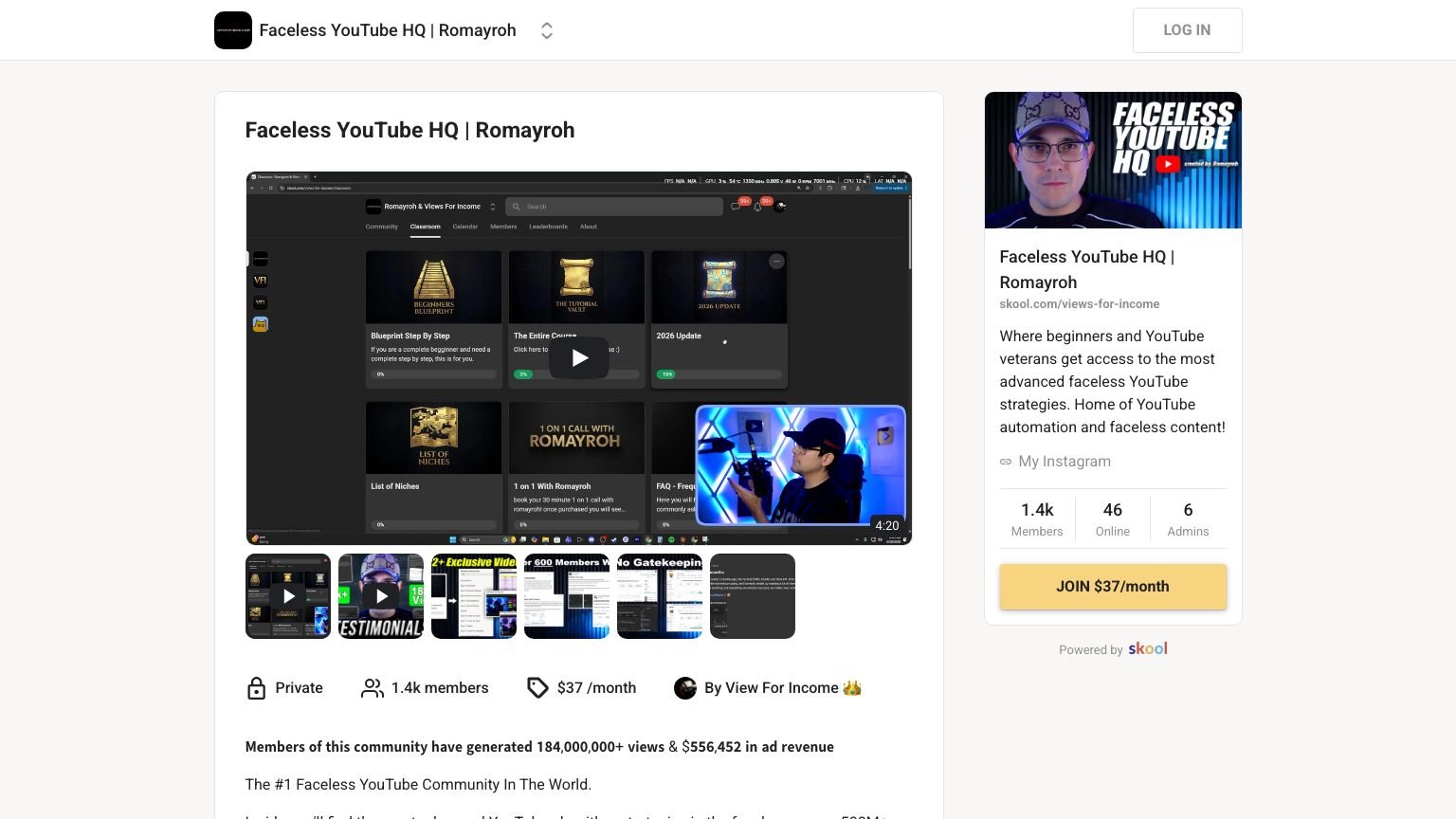The height and width of the screenshot is (819, 1456).
Task: Click the sidebar card title Faceless YouTube HQ | Romayroh
Action: pos(1087,269)
